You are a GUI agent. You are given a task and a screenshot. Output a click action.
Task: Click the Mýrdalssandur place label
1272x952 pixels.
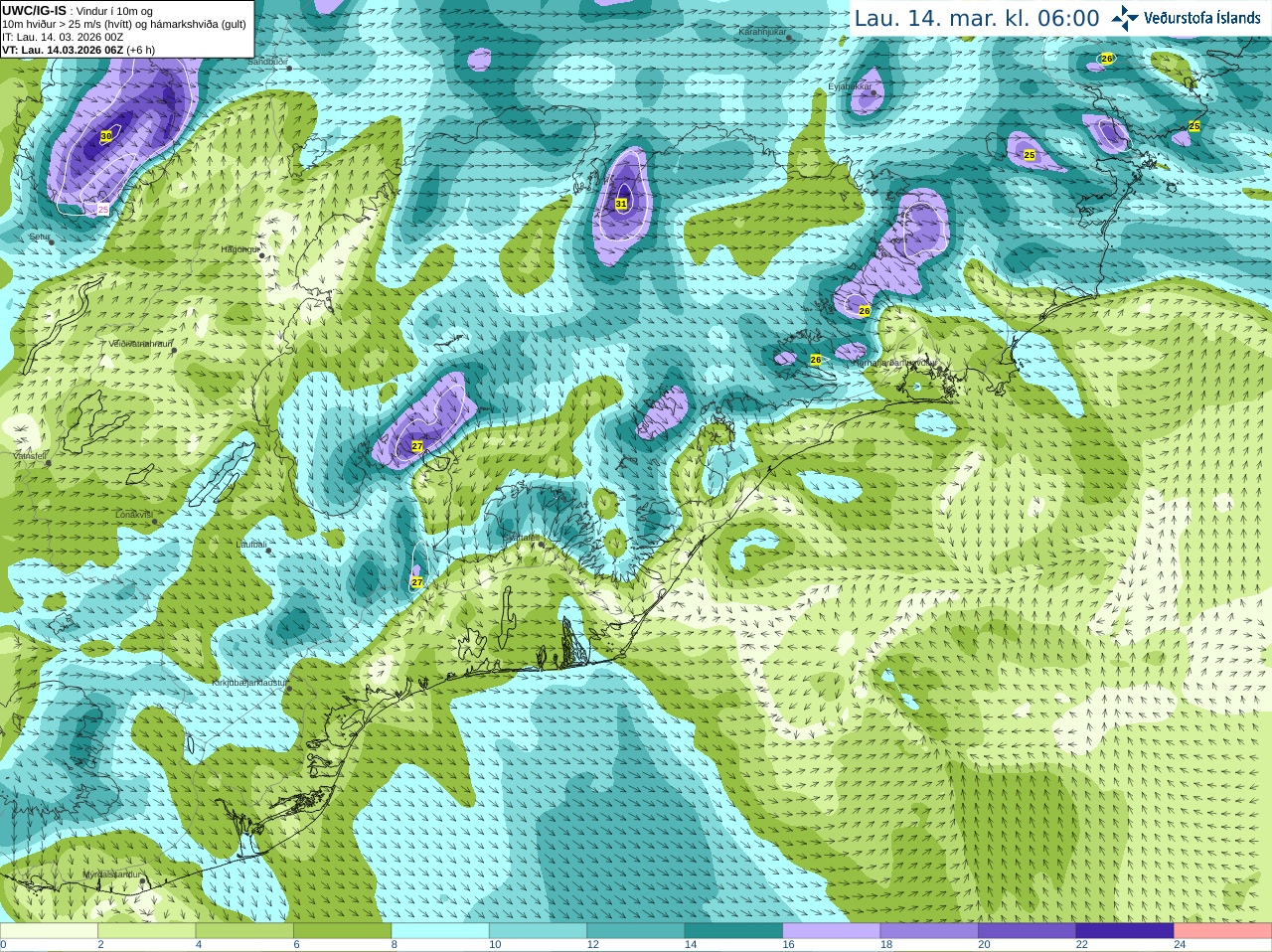[x=111, y=874]
